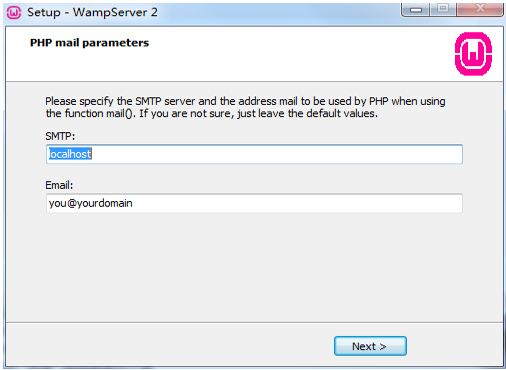The width and height of the screenshot is (506, 370).
Task: Click the SMTP: field label
Action: coord(60,136)
